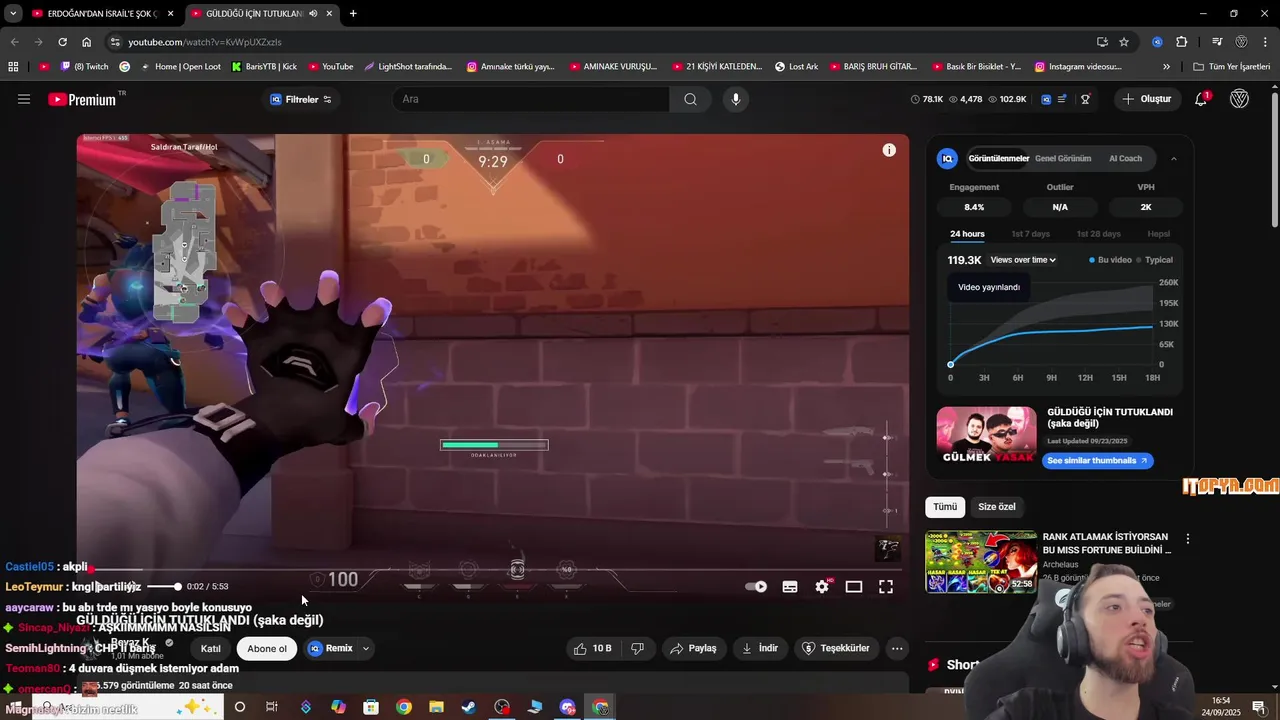Start voice search with microphone icon
Screen dimensions: 1280x720
click(735, 99)
